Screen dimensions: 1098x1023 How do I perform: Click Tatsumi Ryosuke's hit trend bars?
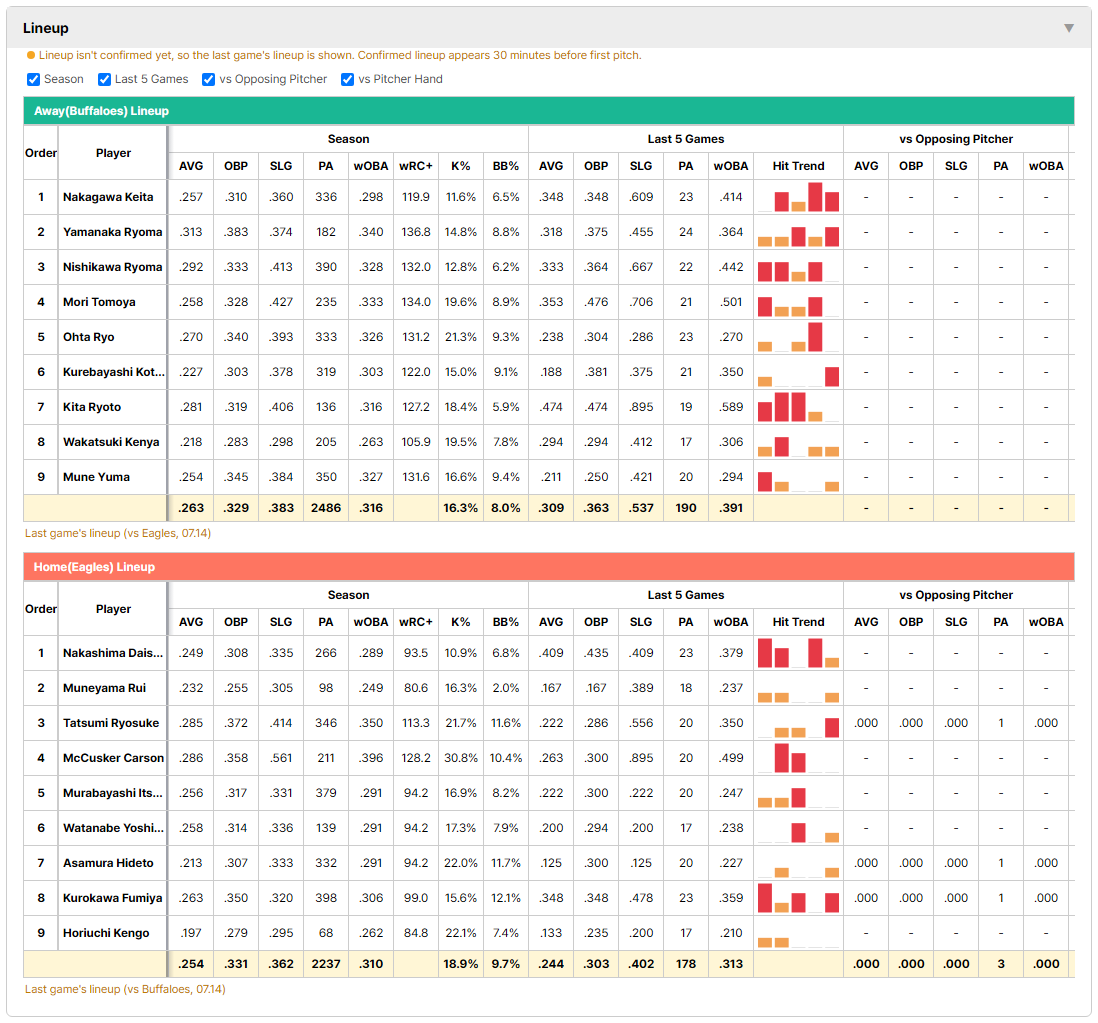(x=798, y=723)
